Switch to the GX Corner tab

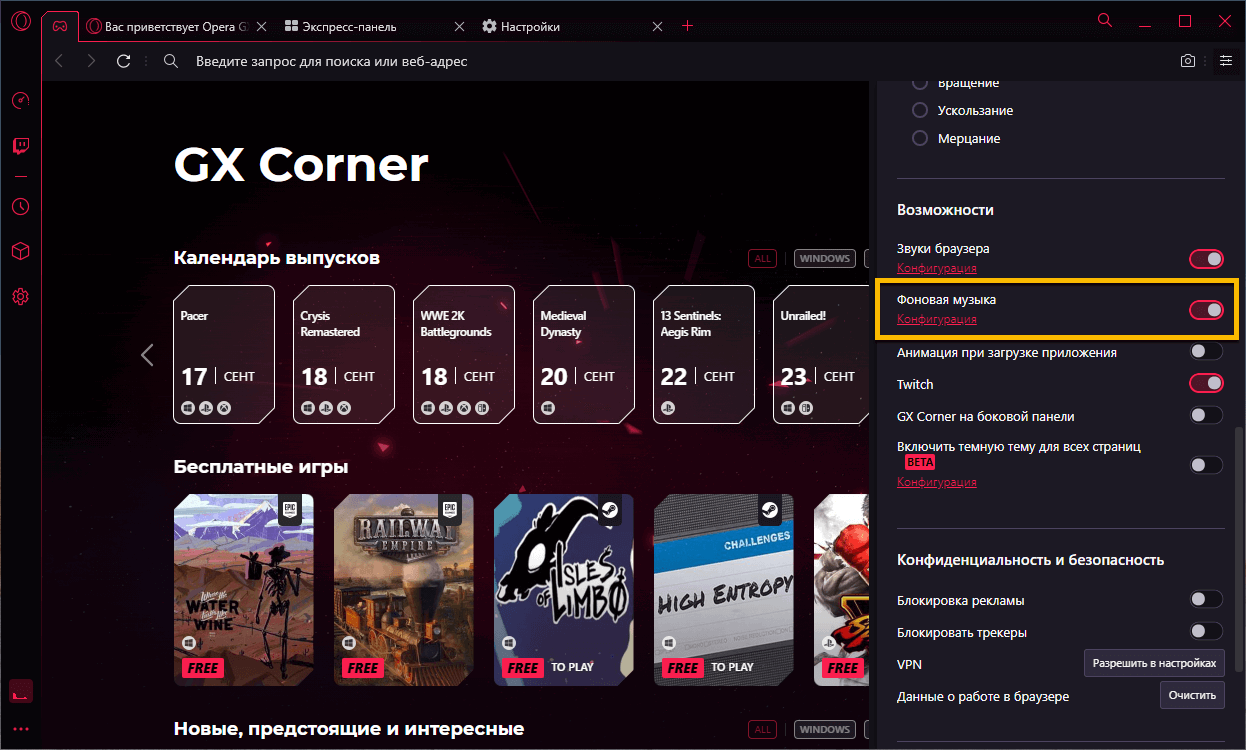click(x=61, y=27)
